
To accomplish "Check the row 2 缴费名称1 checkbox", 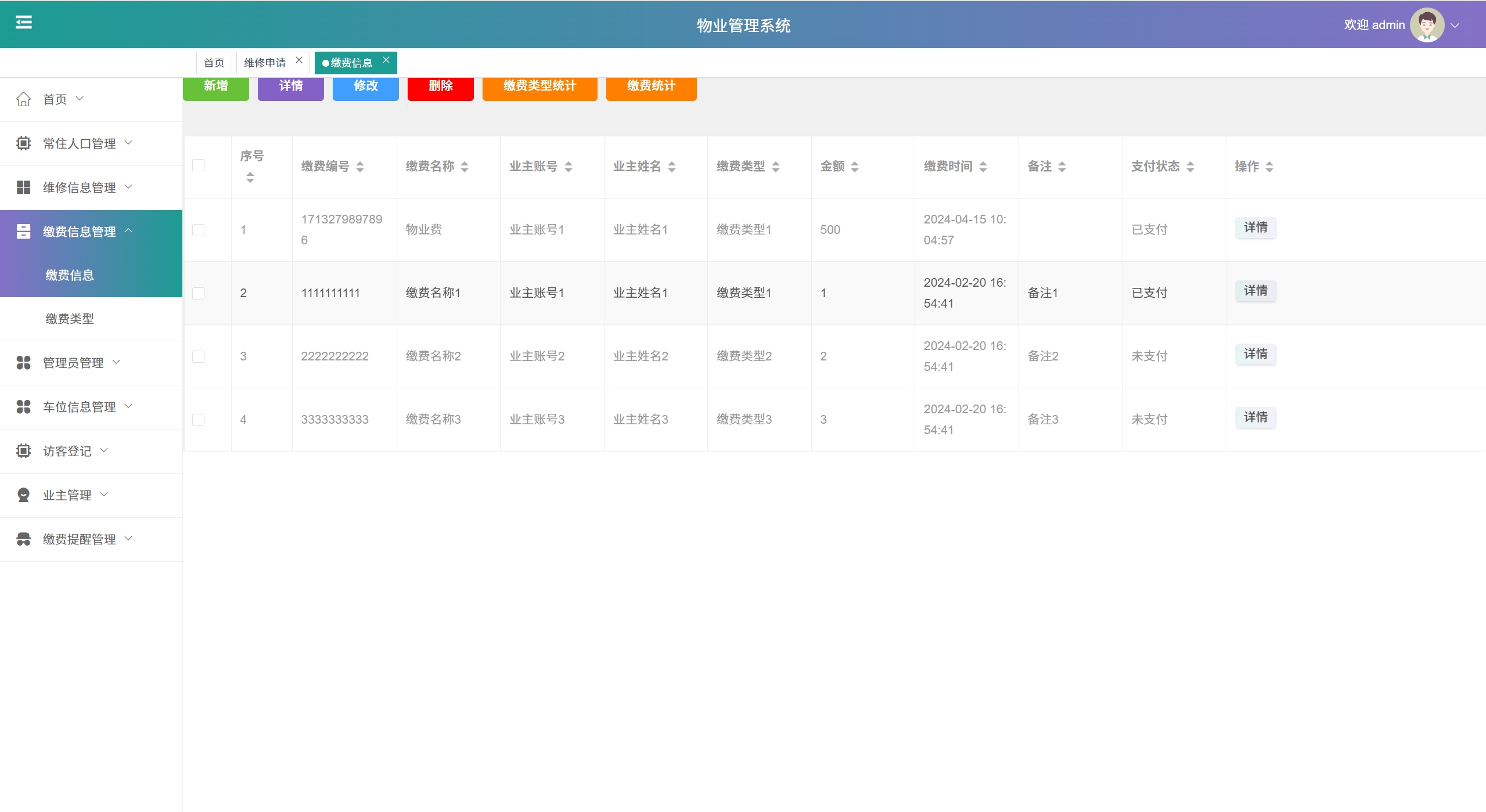I will [199, 293].
